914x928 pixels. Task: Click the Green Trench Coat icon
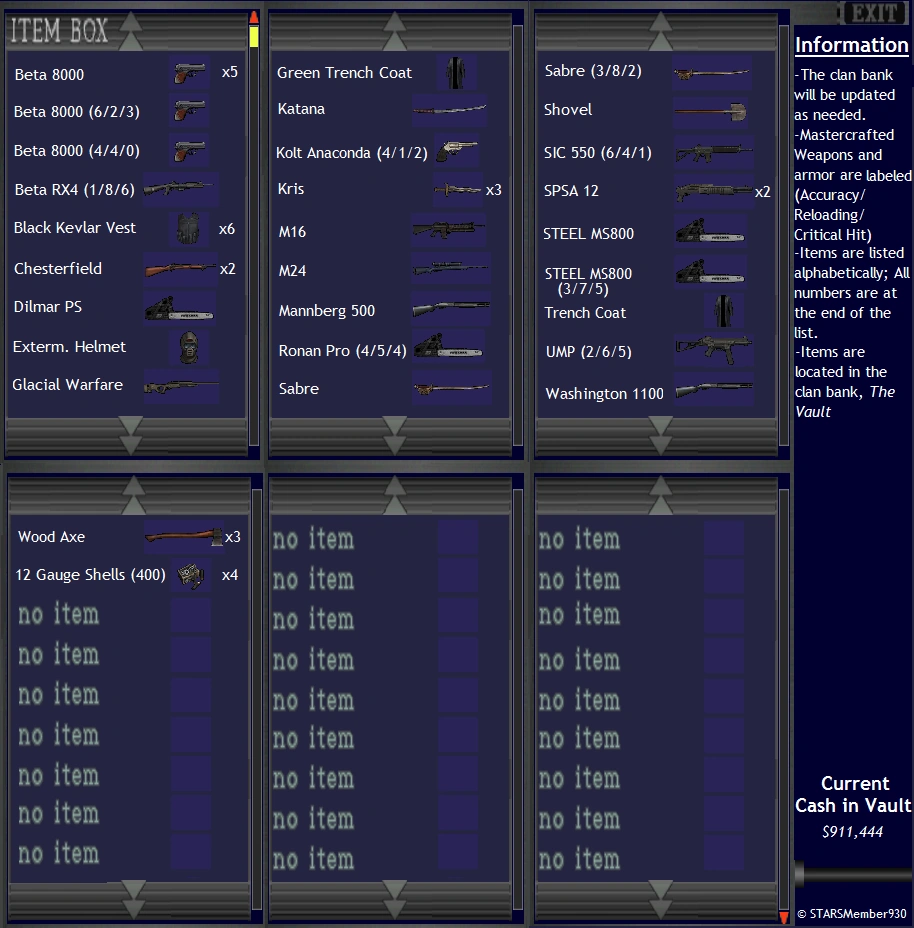[x=456, y=72]
